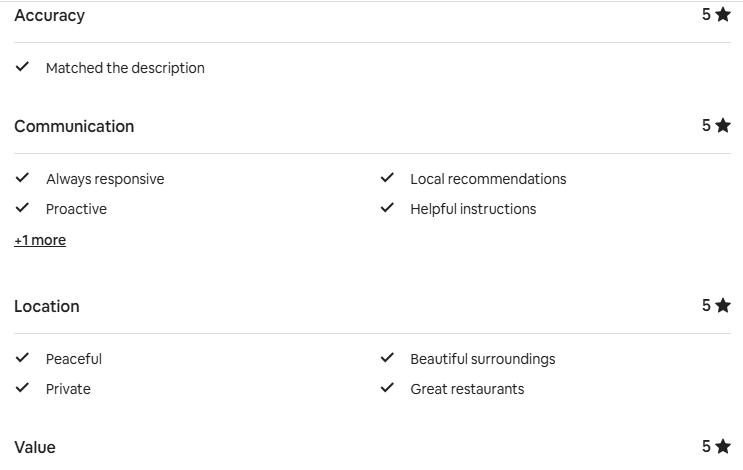743x470 pixels.
Task: Click the star icon beside Communication rating
Action: coord(723,126)
